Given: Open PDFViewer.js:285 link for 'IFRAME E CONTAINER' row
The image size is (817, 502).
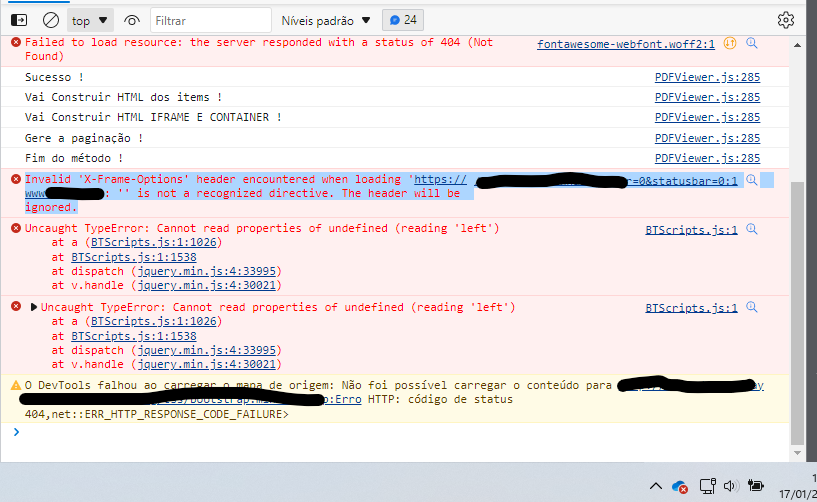Looking at the screenshot, I should point(707,117).
